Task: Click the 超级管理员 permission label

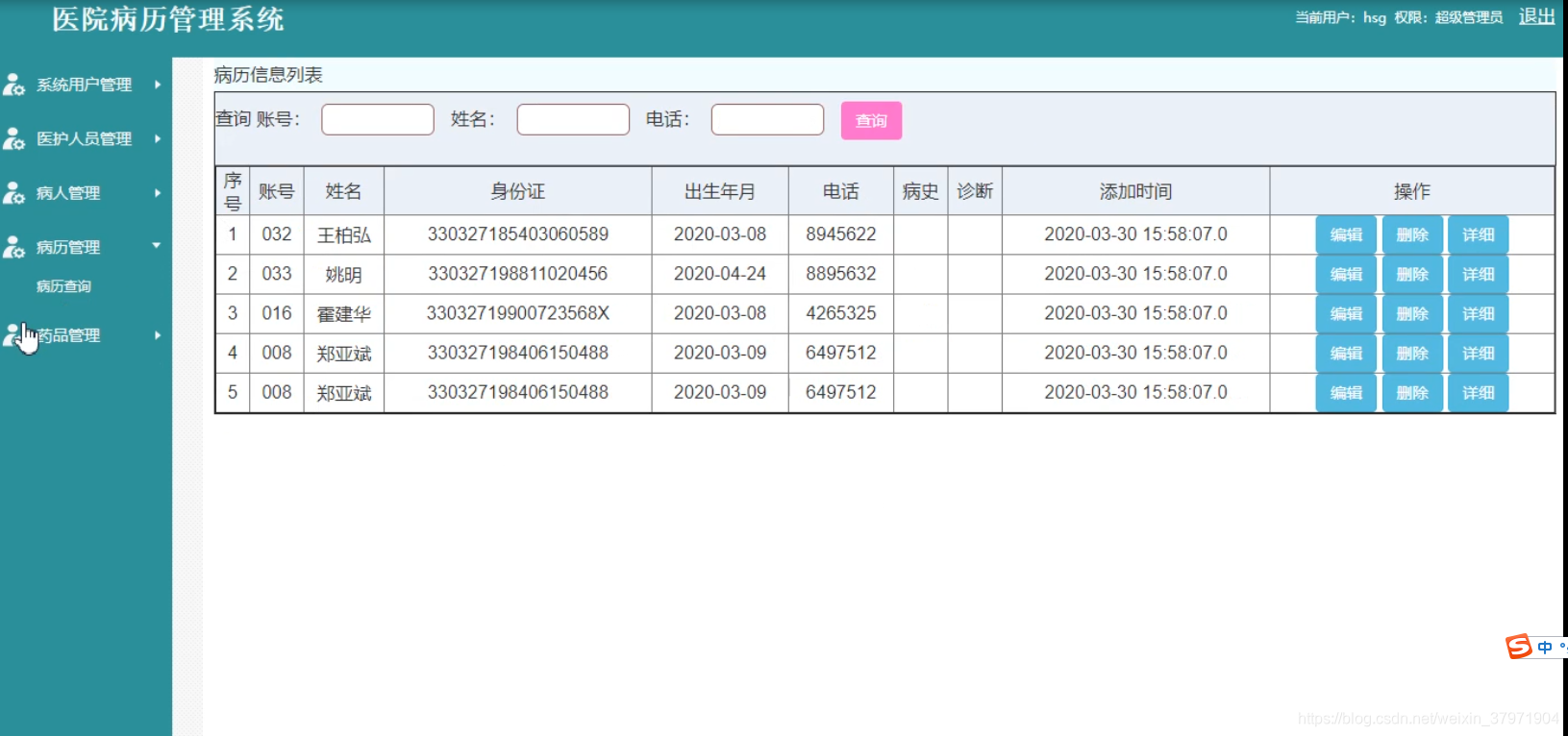Action: tap(1469, 17)
